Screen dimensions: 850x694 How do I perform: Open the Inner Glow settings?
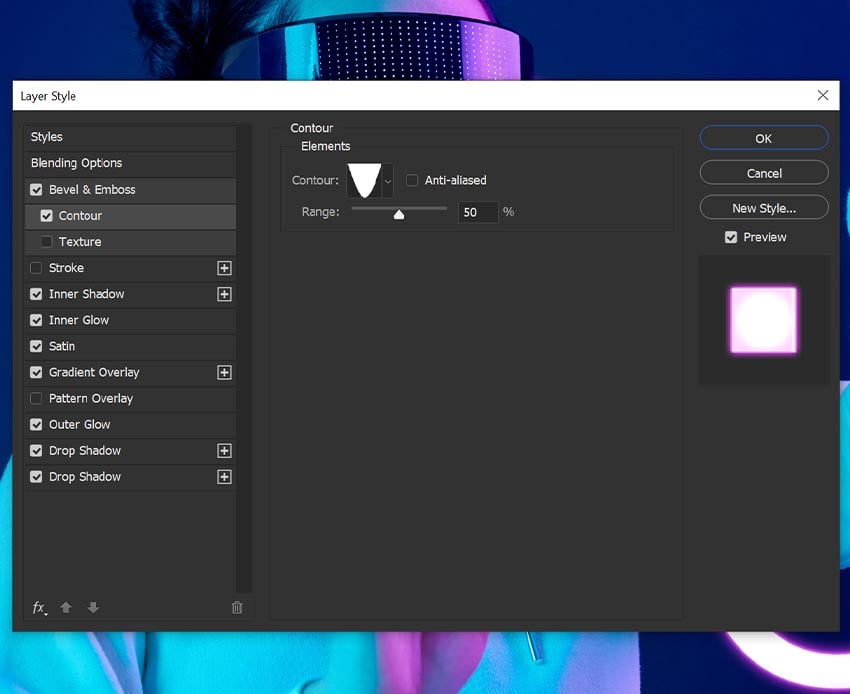[x=130, y=320]
